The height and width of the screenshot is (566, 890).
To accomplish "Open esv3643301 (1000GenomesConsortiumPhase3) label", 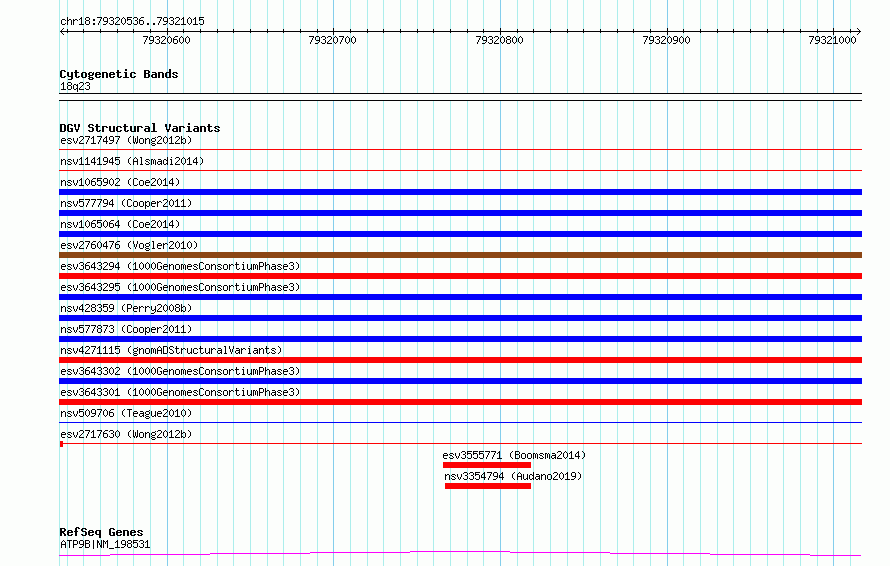I will click(180, 392).
